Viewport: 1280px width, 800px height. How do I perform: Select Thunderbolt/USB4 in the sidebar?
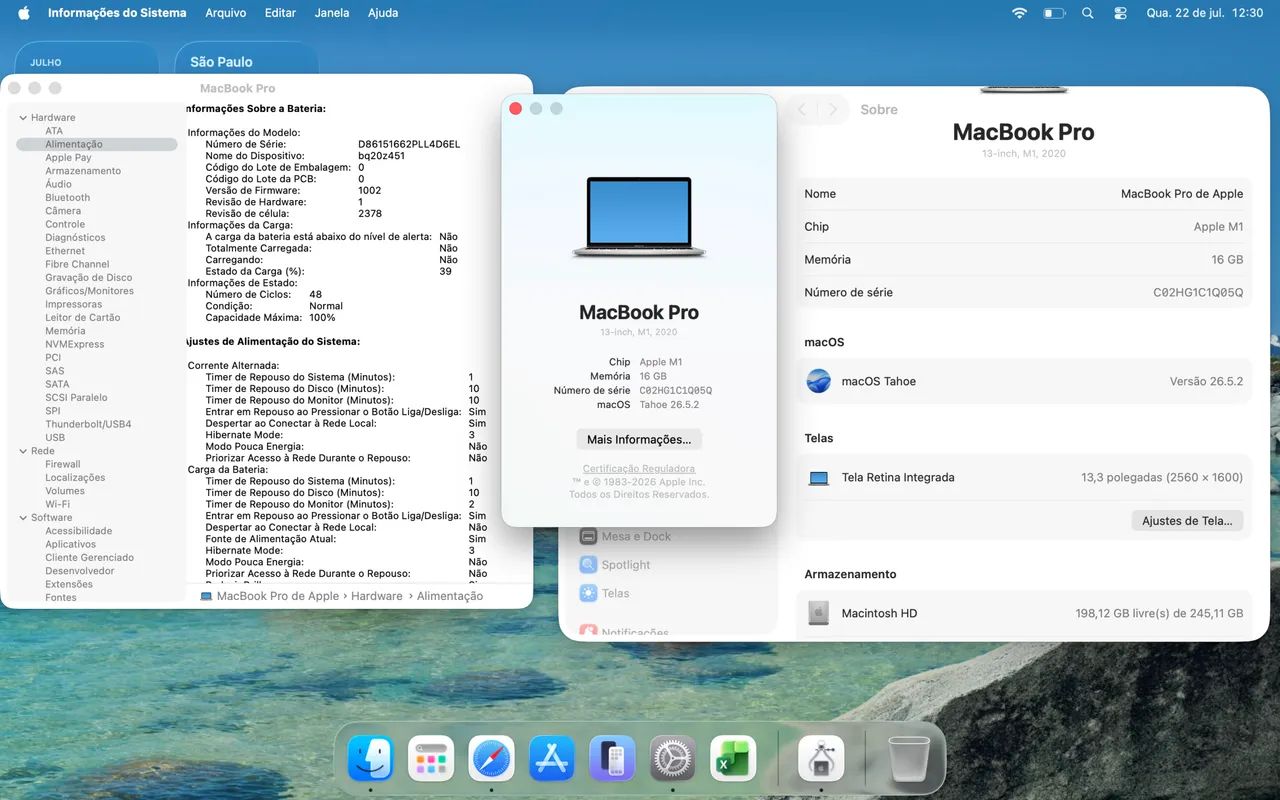point(88,424)
